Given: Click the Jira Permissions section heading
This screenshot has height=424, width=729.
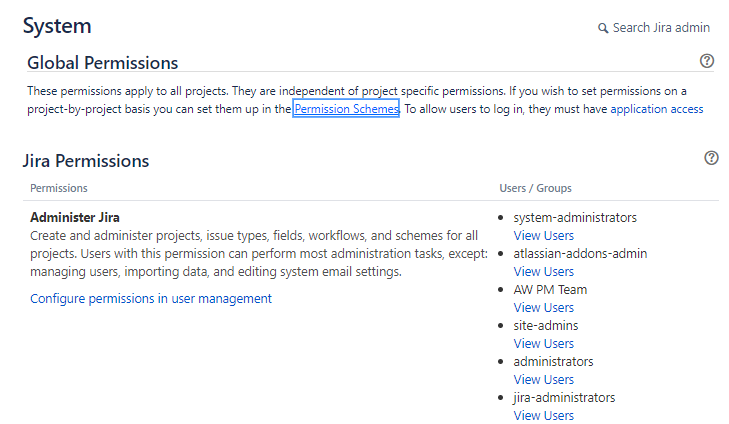Looking at the screenshot, I should 86,161.
